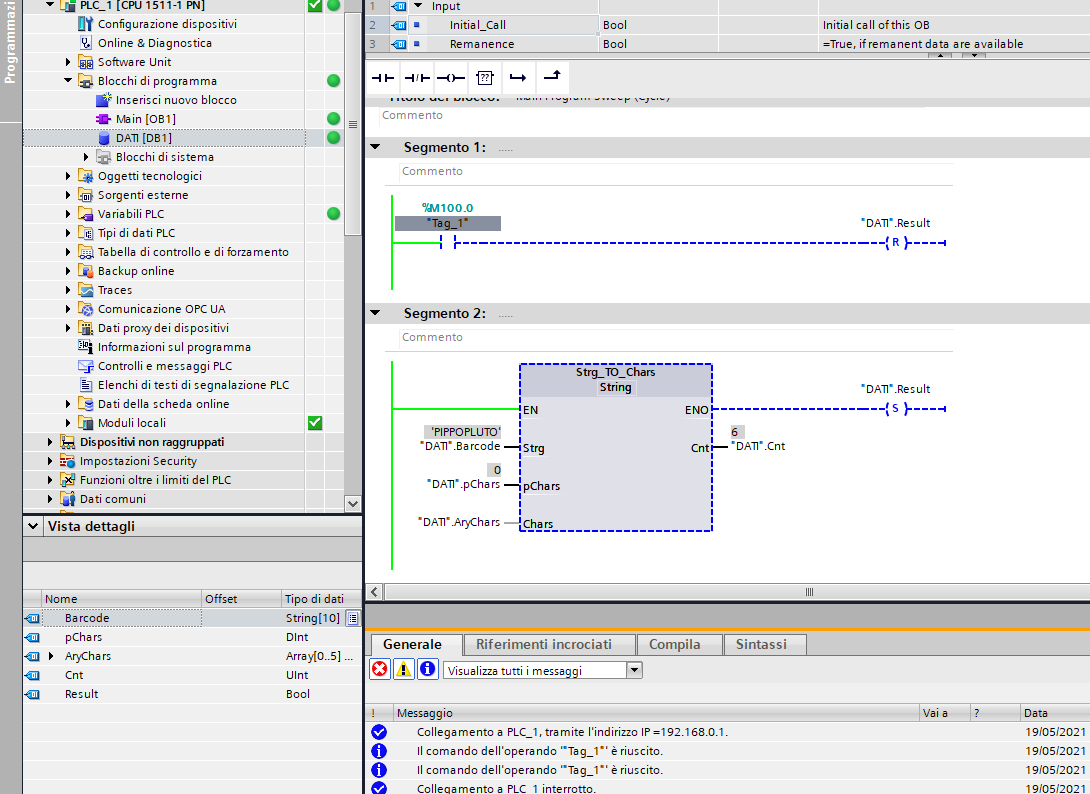Viewport: 1090px width, 794px height.
Task: Open Elenchi di testi di segnalazione PLC
Action: click(x=193, y=384)
